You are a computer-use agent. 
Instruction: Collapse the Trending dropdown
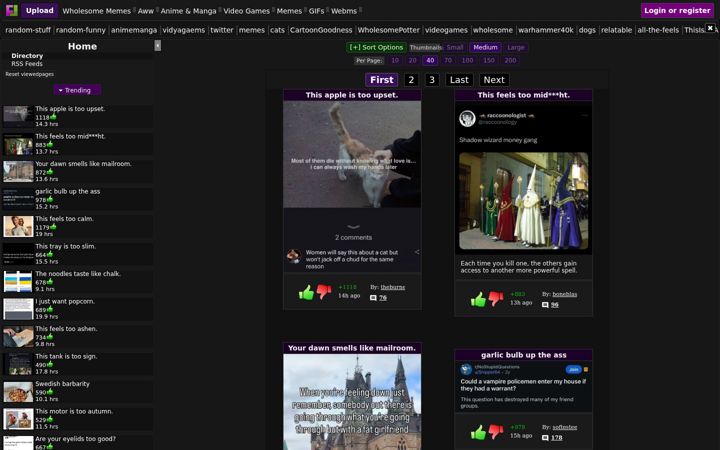click(77, 90)
